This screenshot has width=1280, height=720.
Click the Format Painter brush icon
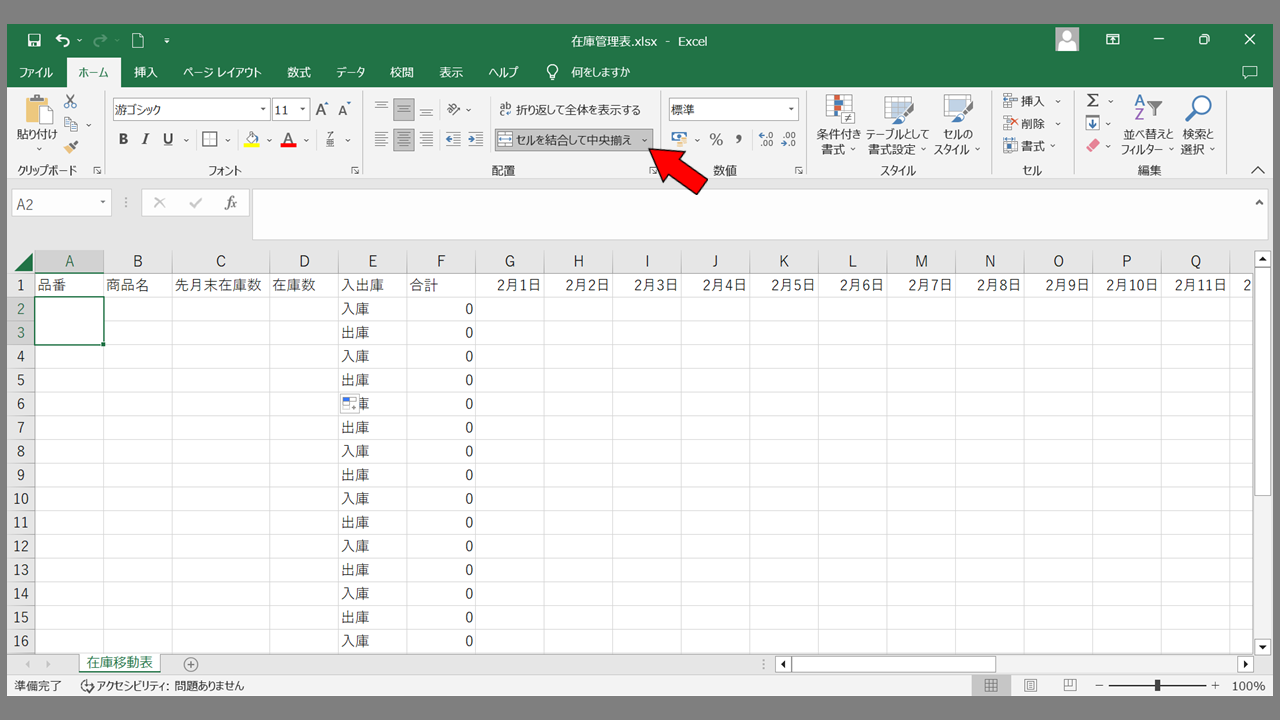click(x=71, y=146)
